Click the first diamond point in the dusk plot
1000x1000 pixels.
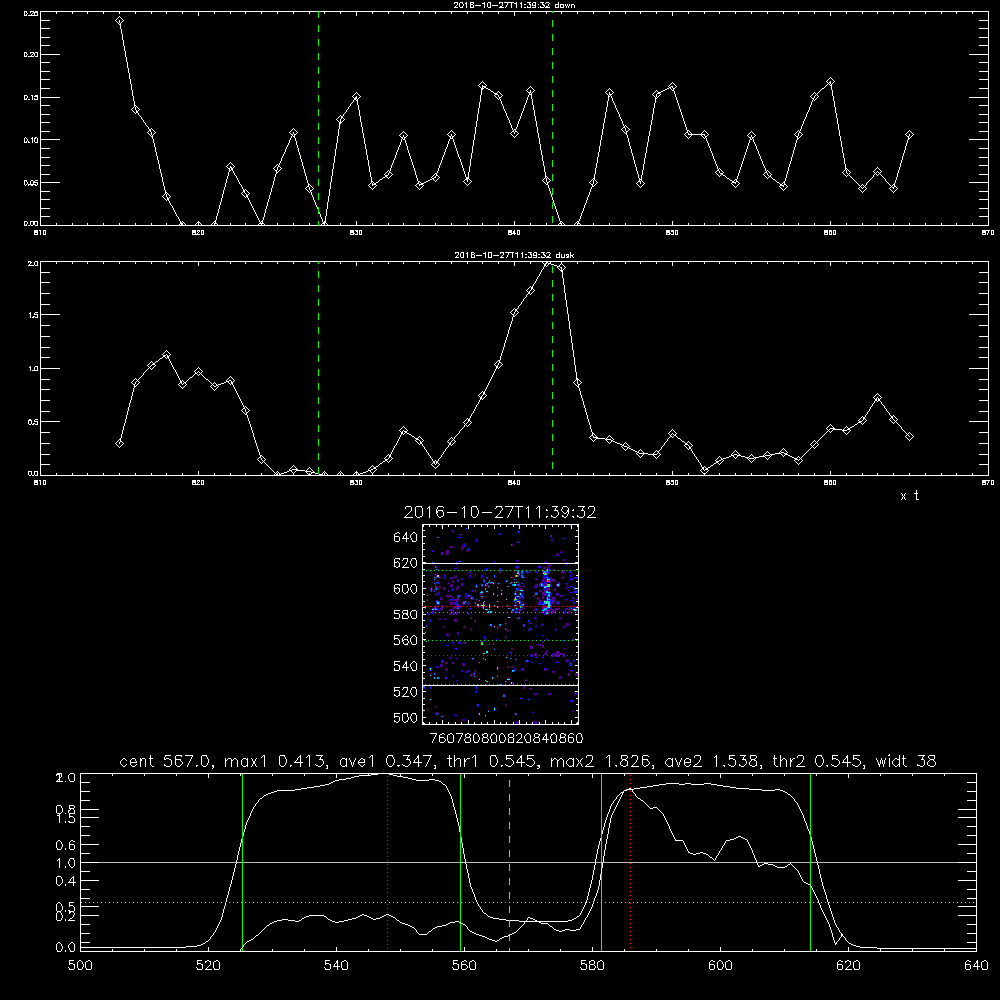click(119, 443)
